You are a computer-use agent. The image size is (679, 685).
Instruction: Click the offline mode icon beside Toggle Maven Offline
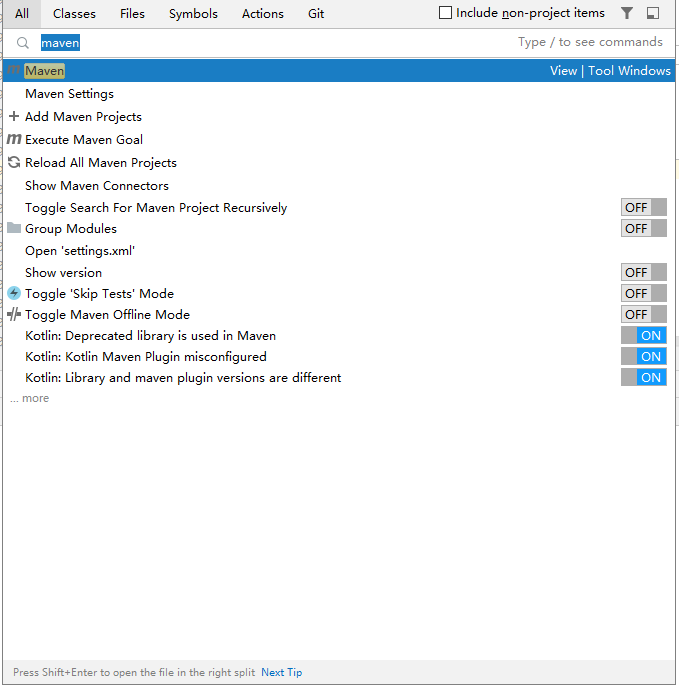(x=14, y=314)
